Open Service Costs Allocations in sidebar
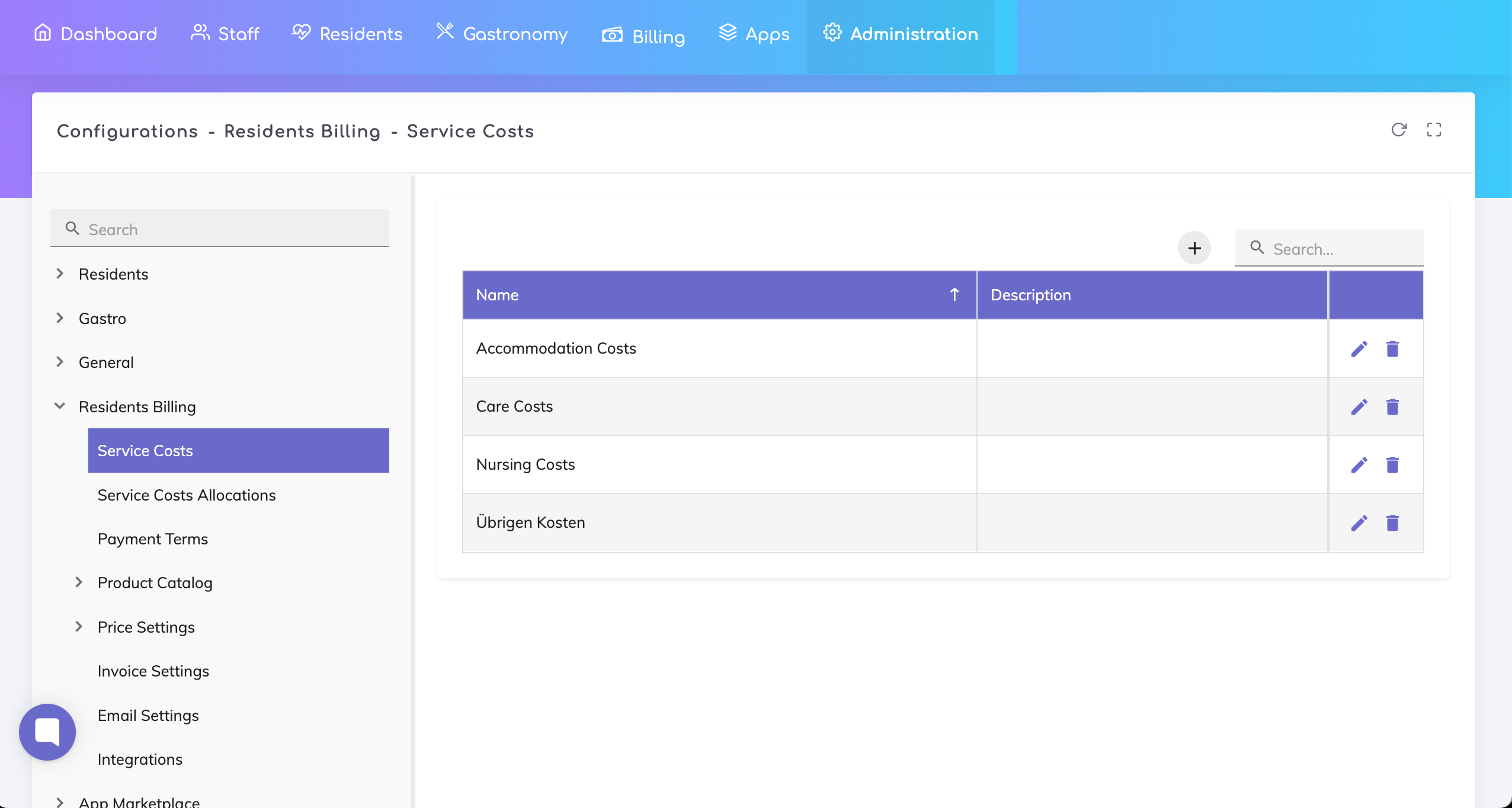This screenshot has height=808, width=1512. (x=187, y=495)
